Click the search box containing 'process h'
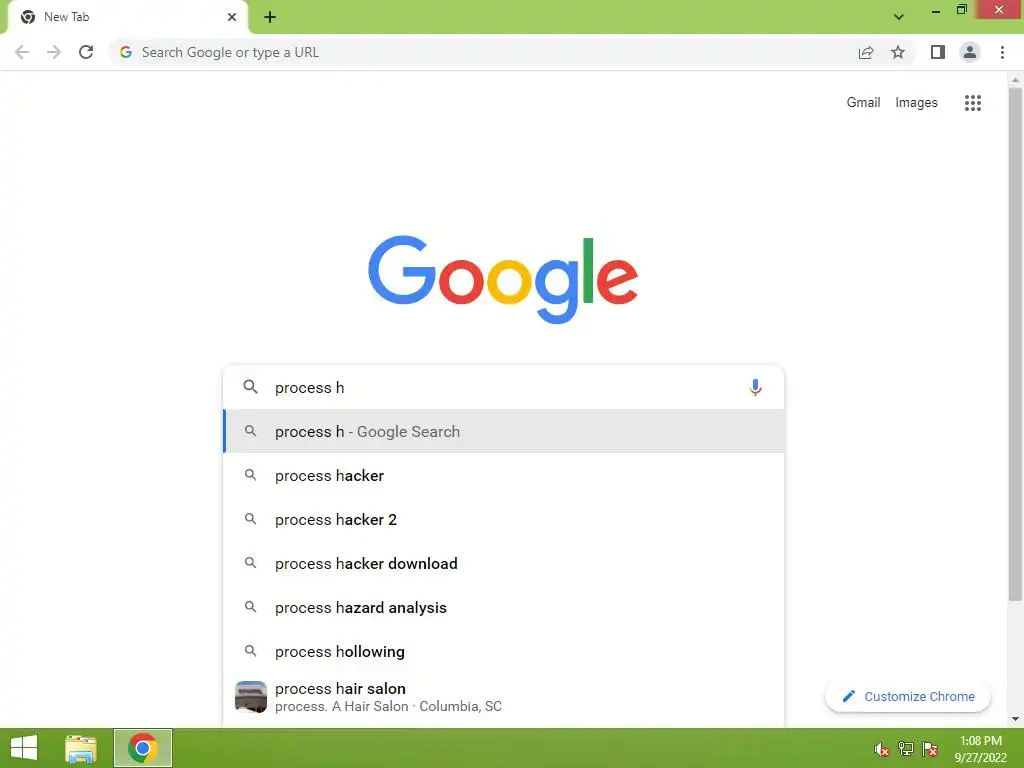The width and height of the screenshot is (1024, 768). tap(503, 387)
